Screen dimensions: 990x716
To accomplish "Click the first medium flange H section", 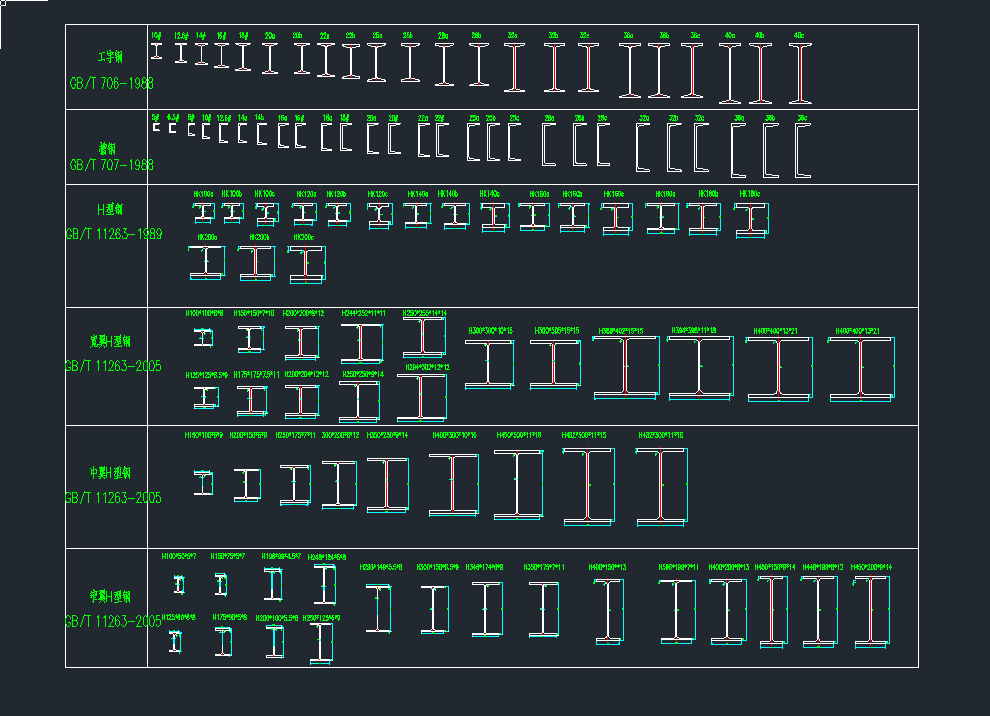I will [204, 483].
